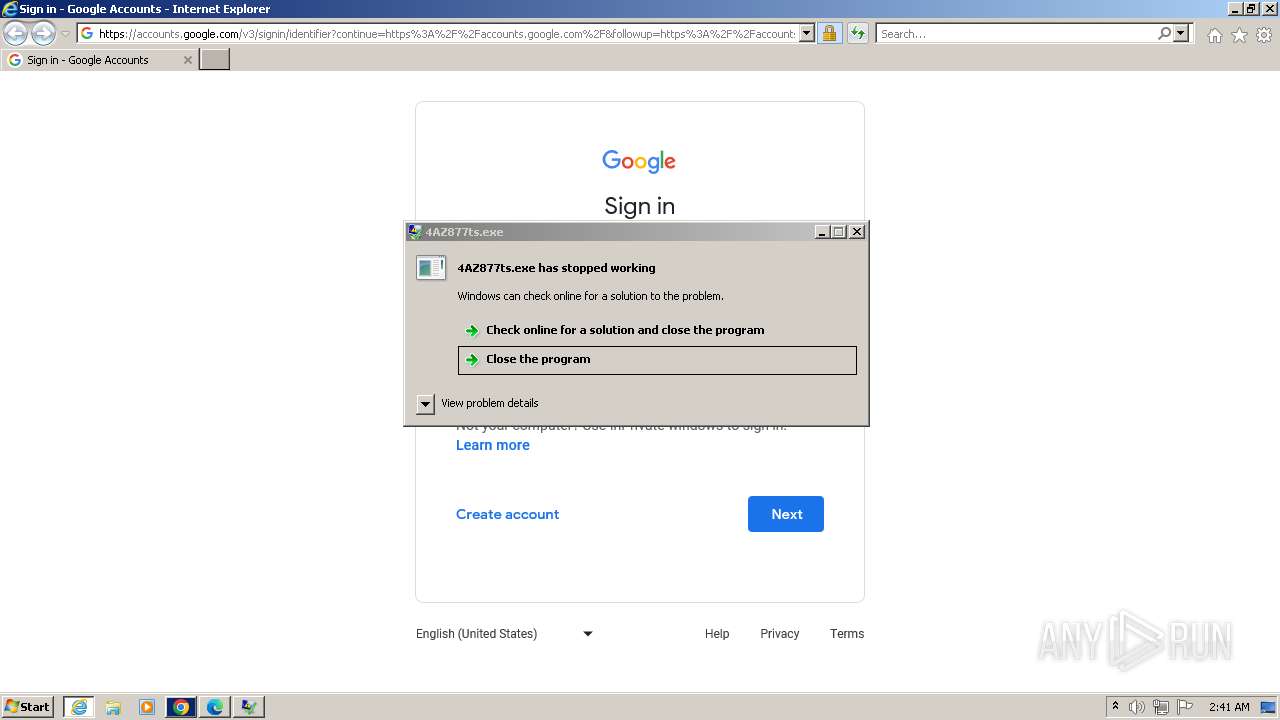Click the 4AZ877ts.exe dialog title icon
The image size is (1280, 720).
click(415, 232)
